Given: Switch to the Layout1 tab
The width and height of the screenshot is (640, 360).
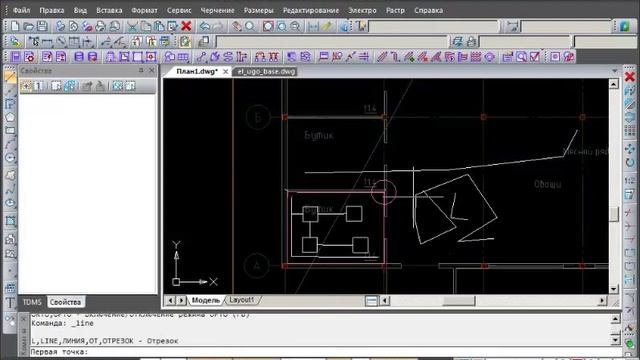Looking at the screenshot, I should point(241,300).
